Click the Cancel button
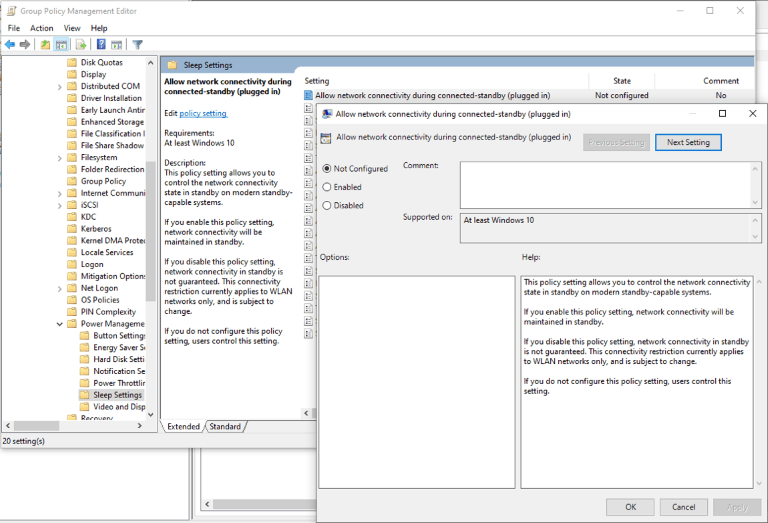 click(x=683, y=507)
